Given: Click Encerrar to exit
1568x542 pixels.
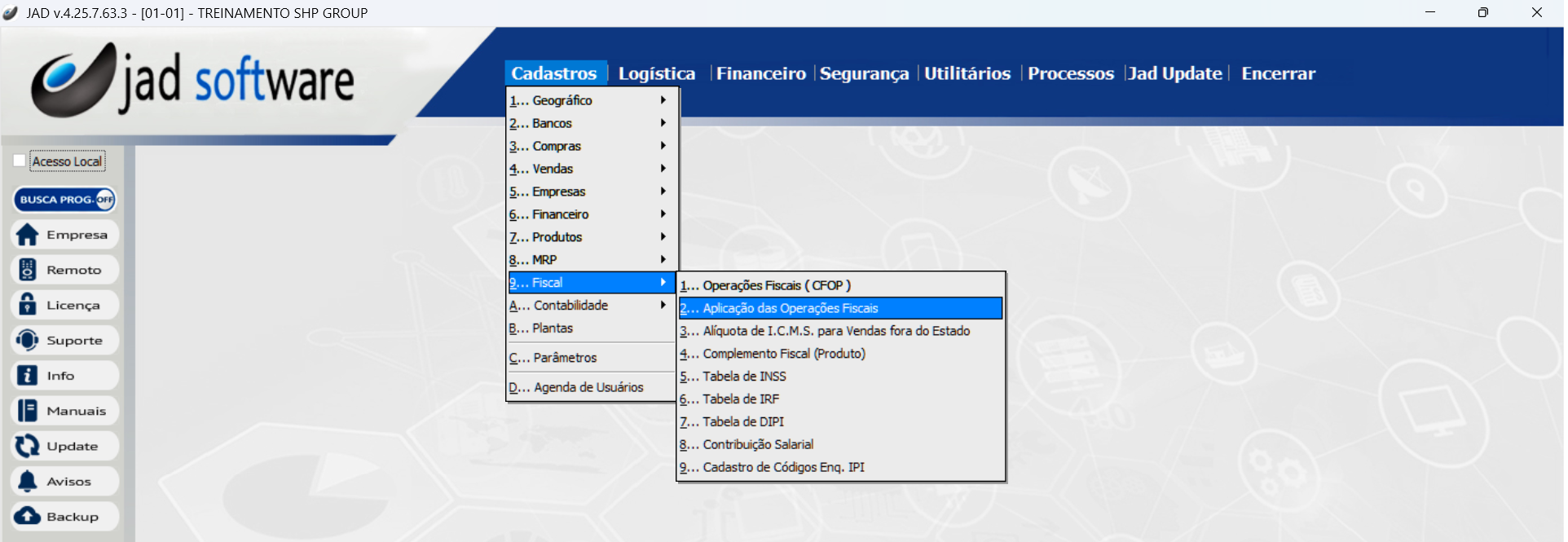Looking at the screenshot, I should click(x=1278, y=73).
